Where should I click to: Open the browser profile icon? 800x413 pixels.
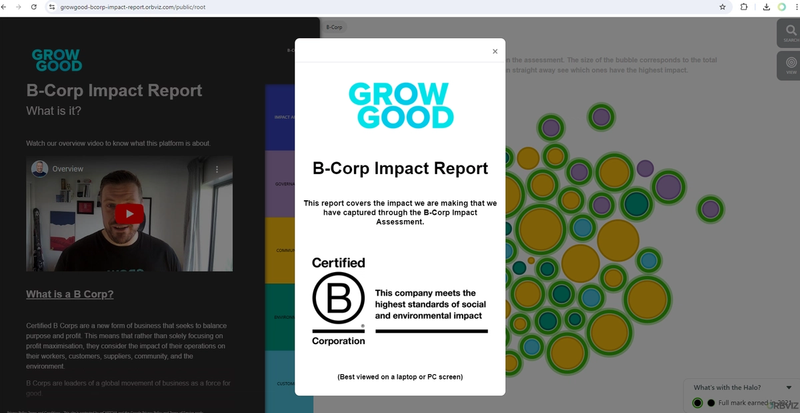[x=782, y=7]
